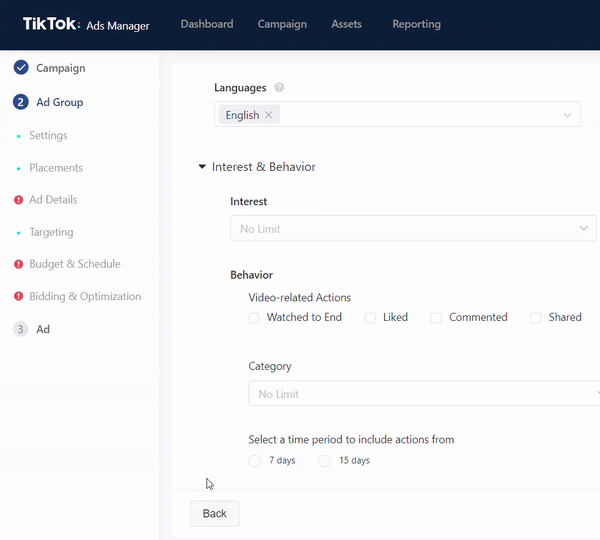
Task: Check the Watched to End checkbox
Action: point(254,318)
